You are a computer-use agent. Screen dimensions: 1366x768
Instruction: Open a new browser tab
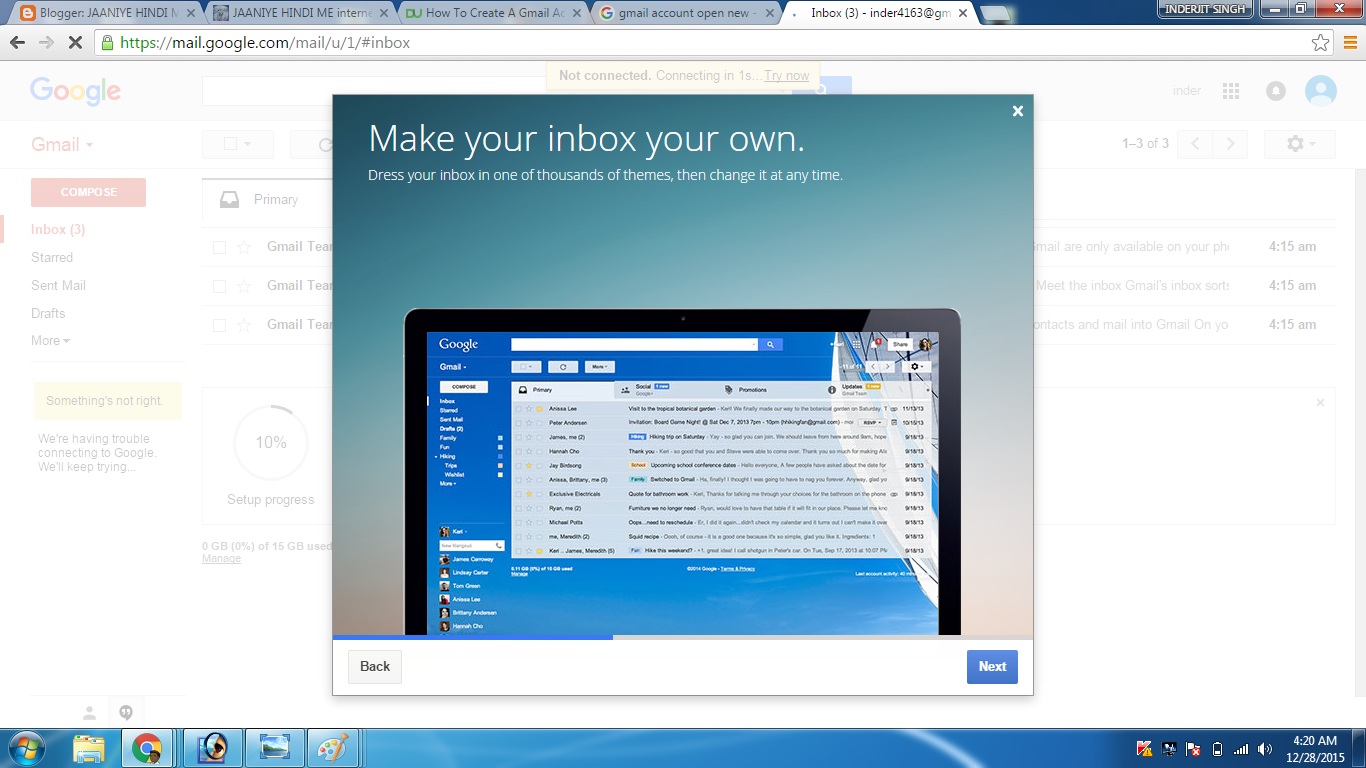[x=998, y=14]
